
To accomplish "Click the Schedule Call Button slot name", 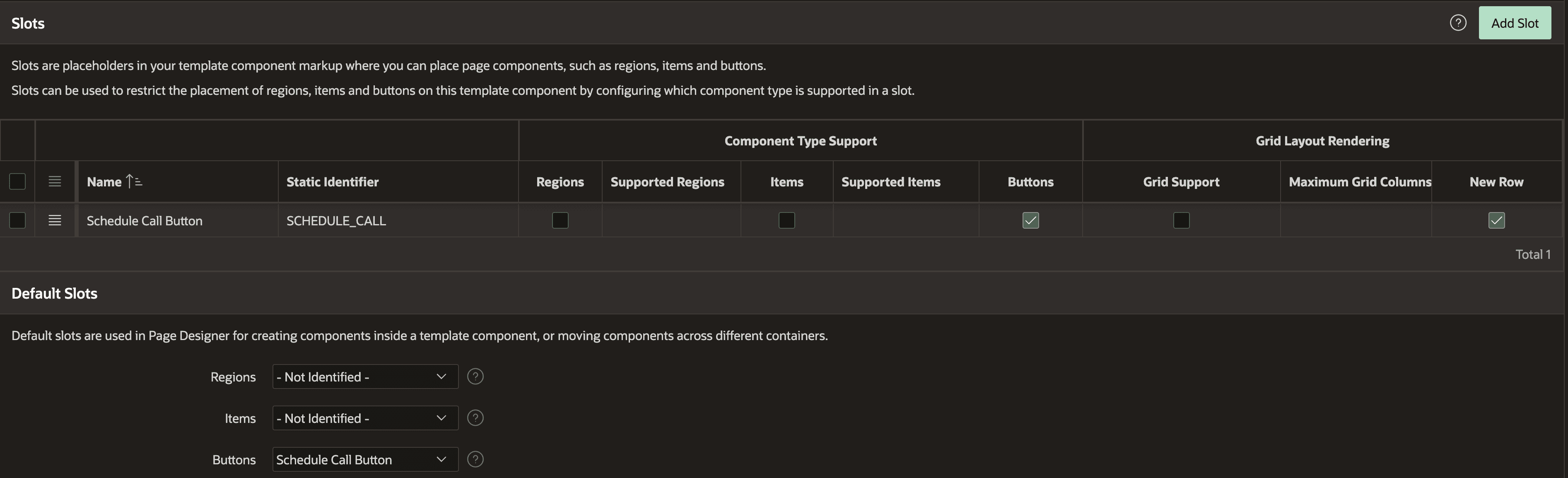I will pos(144,220).
